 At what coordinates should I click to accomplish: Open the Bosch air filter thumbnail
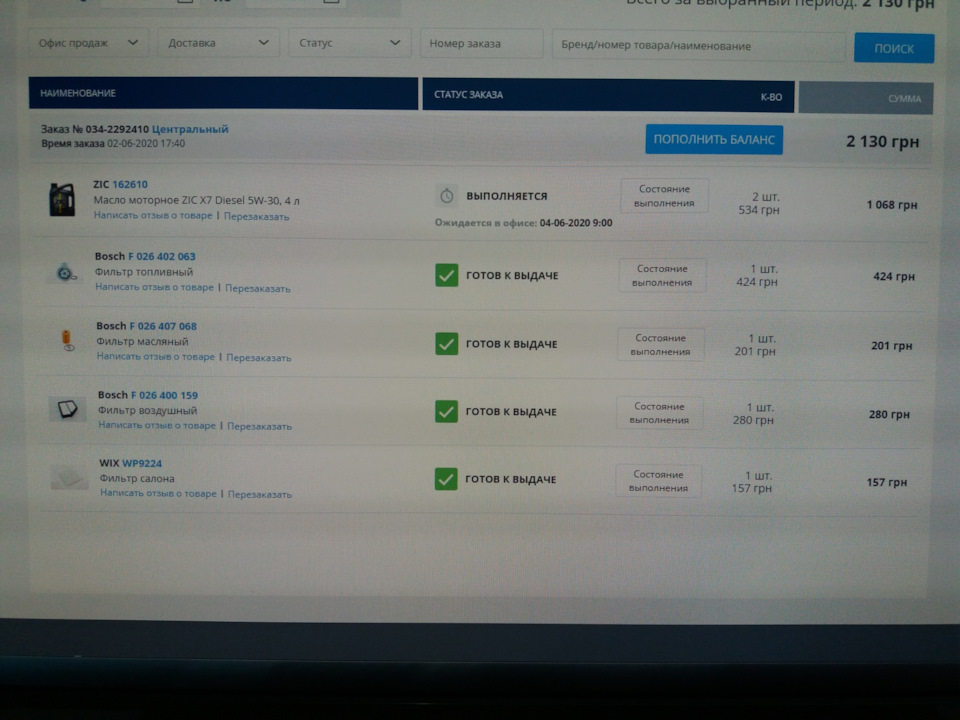pos(67,409)
